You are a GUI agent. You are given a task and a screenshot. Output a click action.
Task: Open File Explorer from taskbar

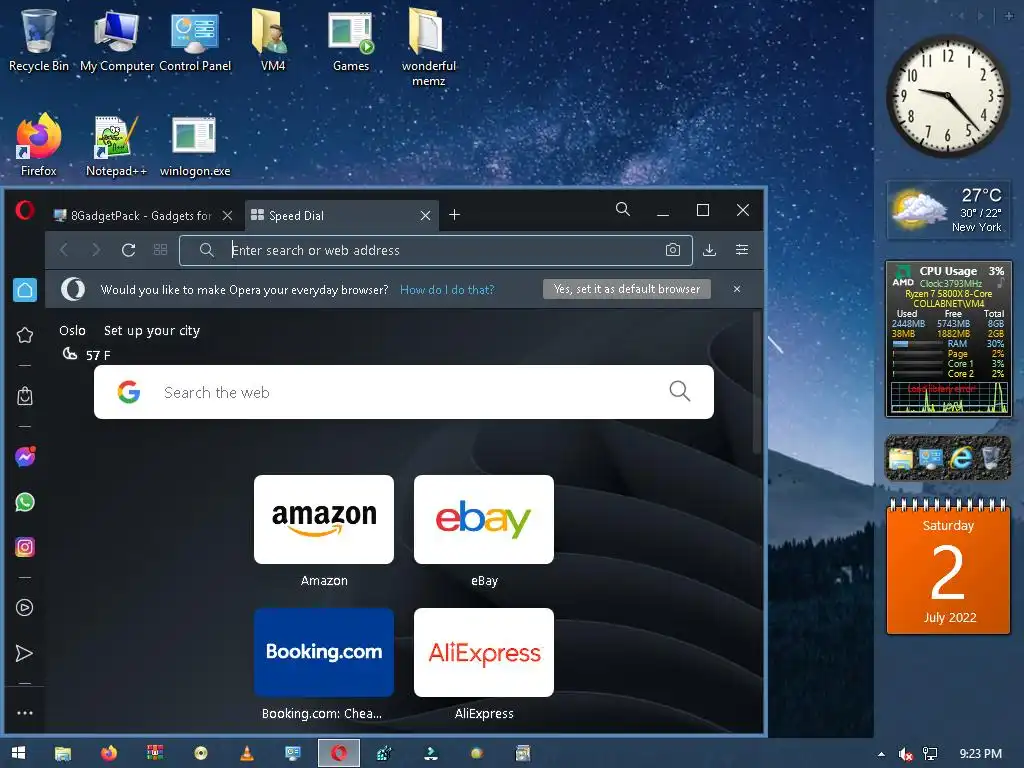tap(63, 753)
